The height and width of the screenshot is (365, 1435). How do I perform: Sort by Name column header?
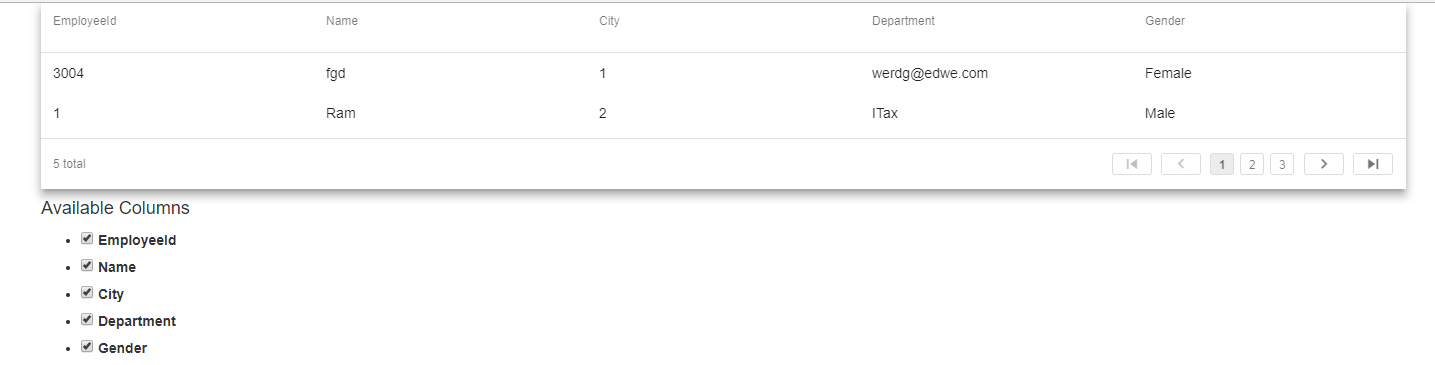click(x=342, y=21)
